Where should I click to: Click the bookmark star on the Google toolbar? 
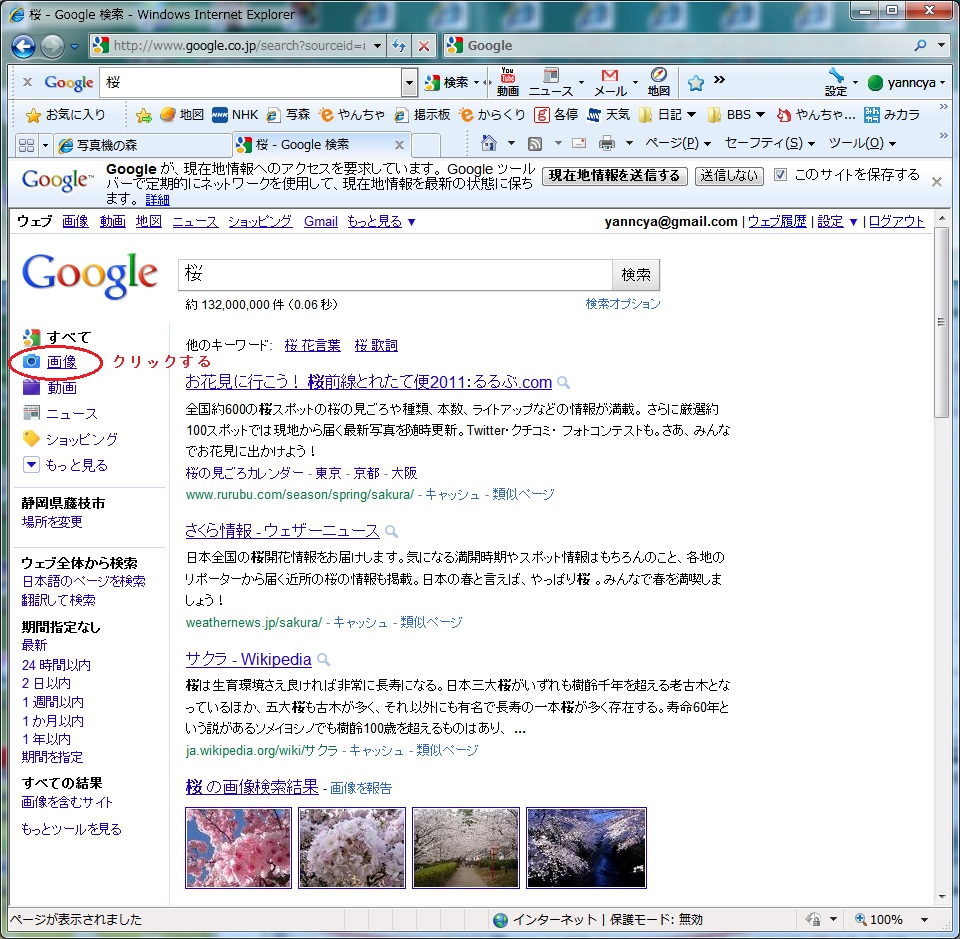pyautogui.click(x=696, y=83)
